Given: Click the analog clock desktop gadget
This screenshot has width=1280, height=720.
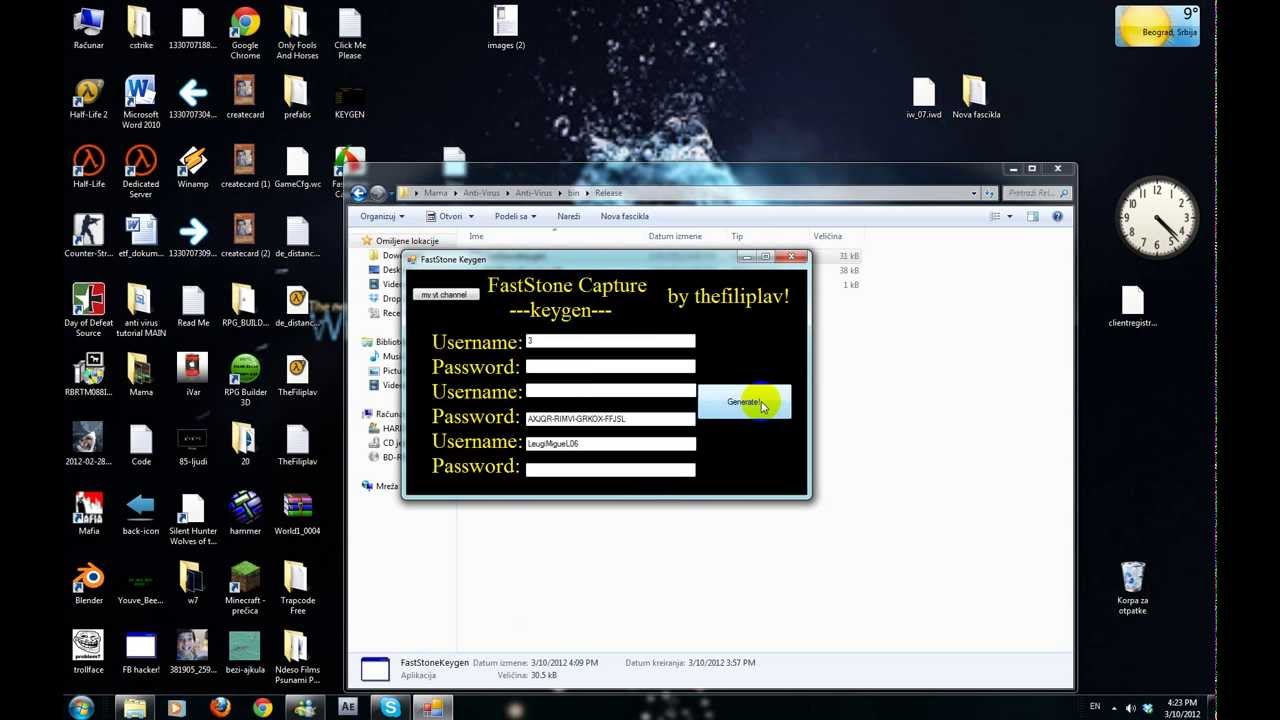Looking at the screenshot, I should pyautogui.click(x=1157, y=217).
